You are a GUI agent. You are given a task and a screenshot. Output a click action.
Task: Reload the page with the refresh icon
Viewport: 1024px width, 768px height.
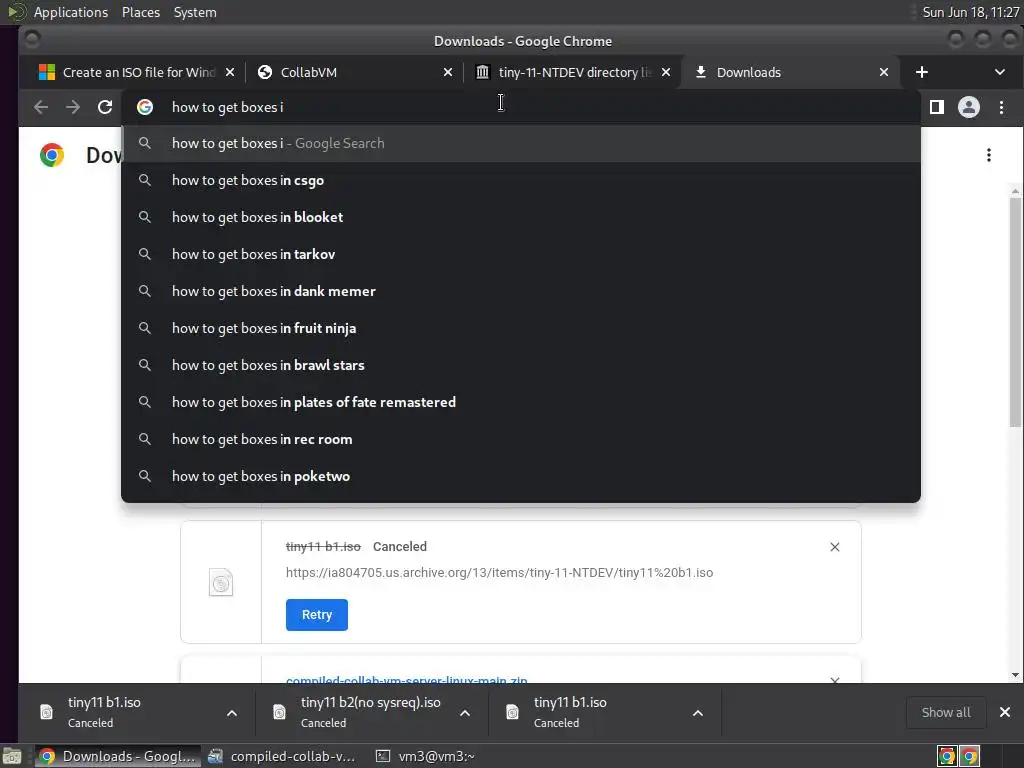pos(105,107)
